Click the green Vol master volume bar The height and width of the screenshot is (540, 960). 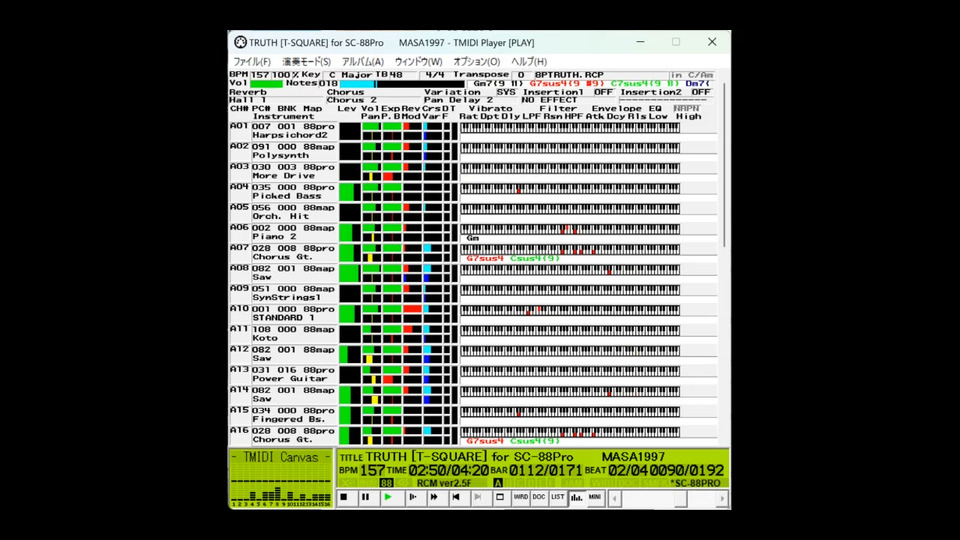266,83
